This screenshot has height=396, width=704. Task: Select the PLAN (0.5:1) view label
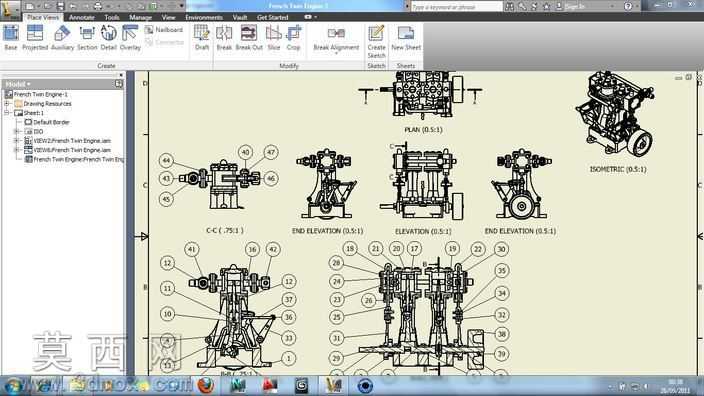click(423, 130)
